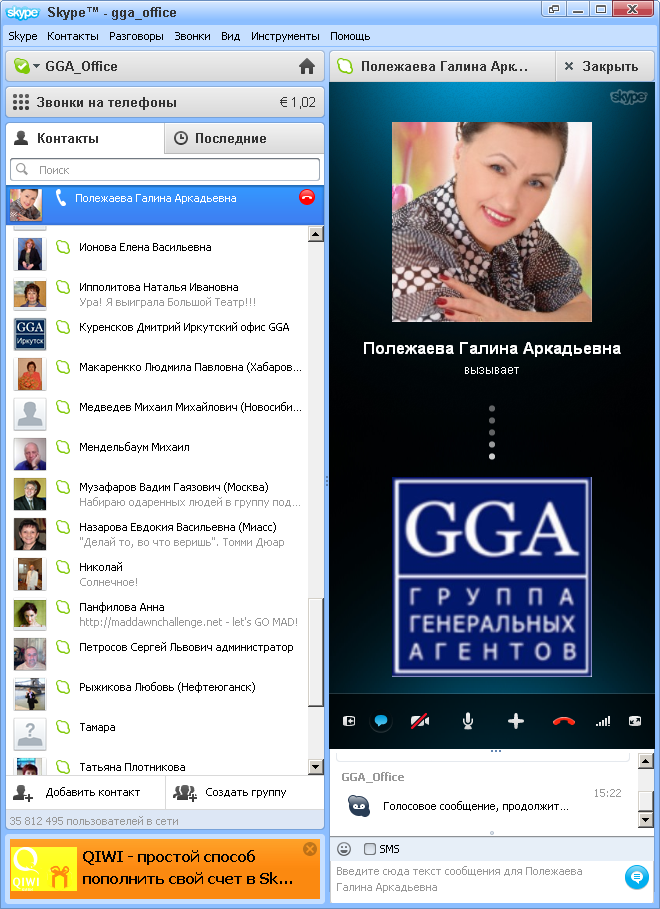
Task: Open the Звонки menu
Action: (x=192, y=36)
